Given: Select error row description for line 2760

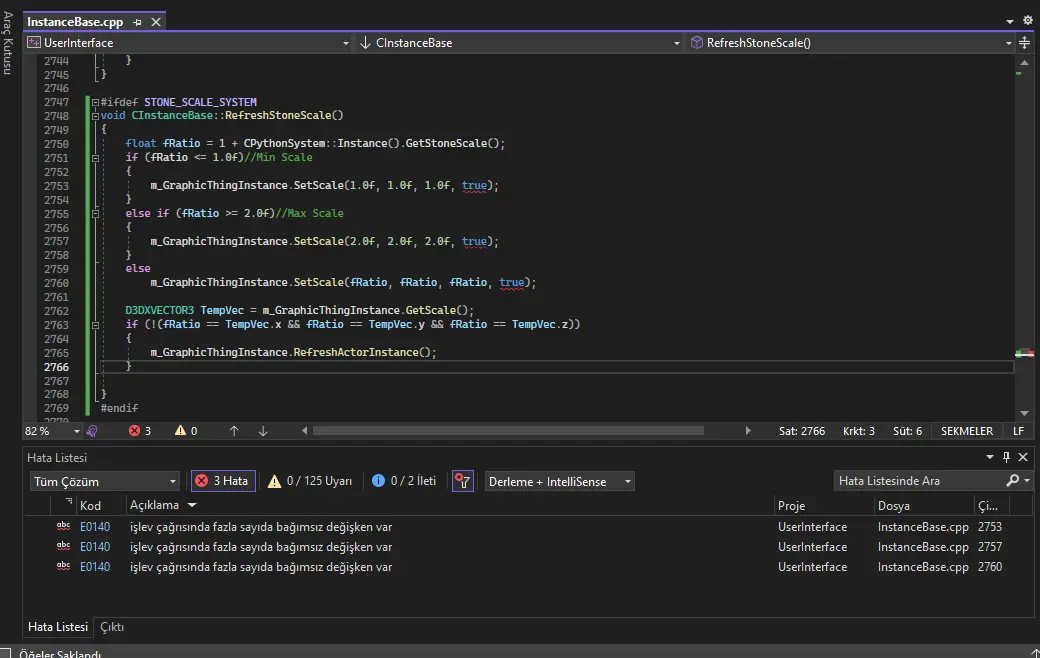Looking at the screenshot, I should tap(261, 566).
